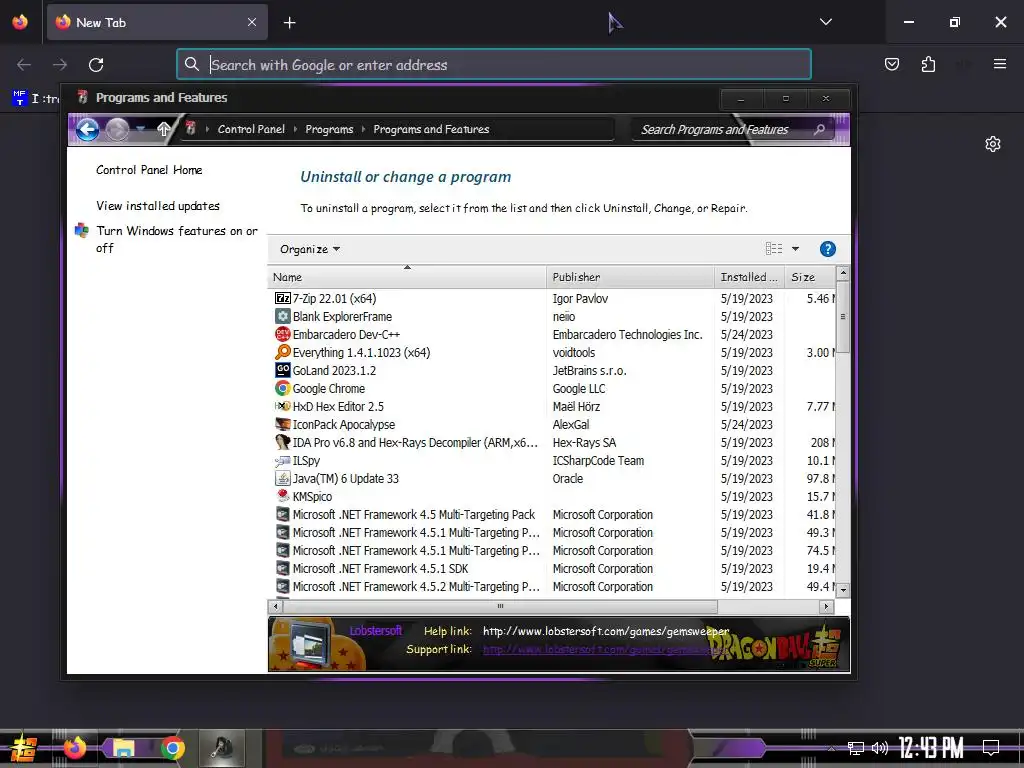Click the horizontal scrollbar right arrow
1024x768 pixels.
[826, 607]
